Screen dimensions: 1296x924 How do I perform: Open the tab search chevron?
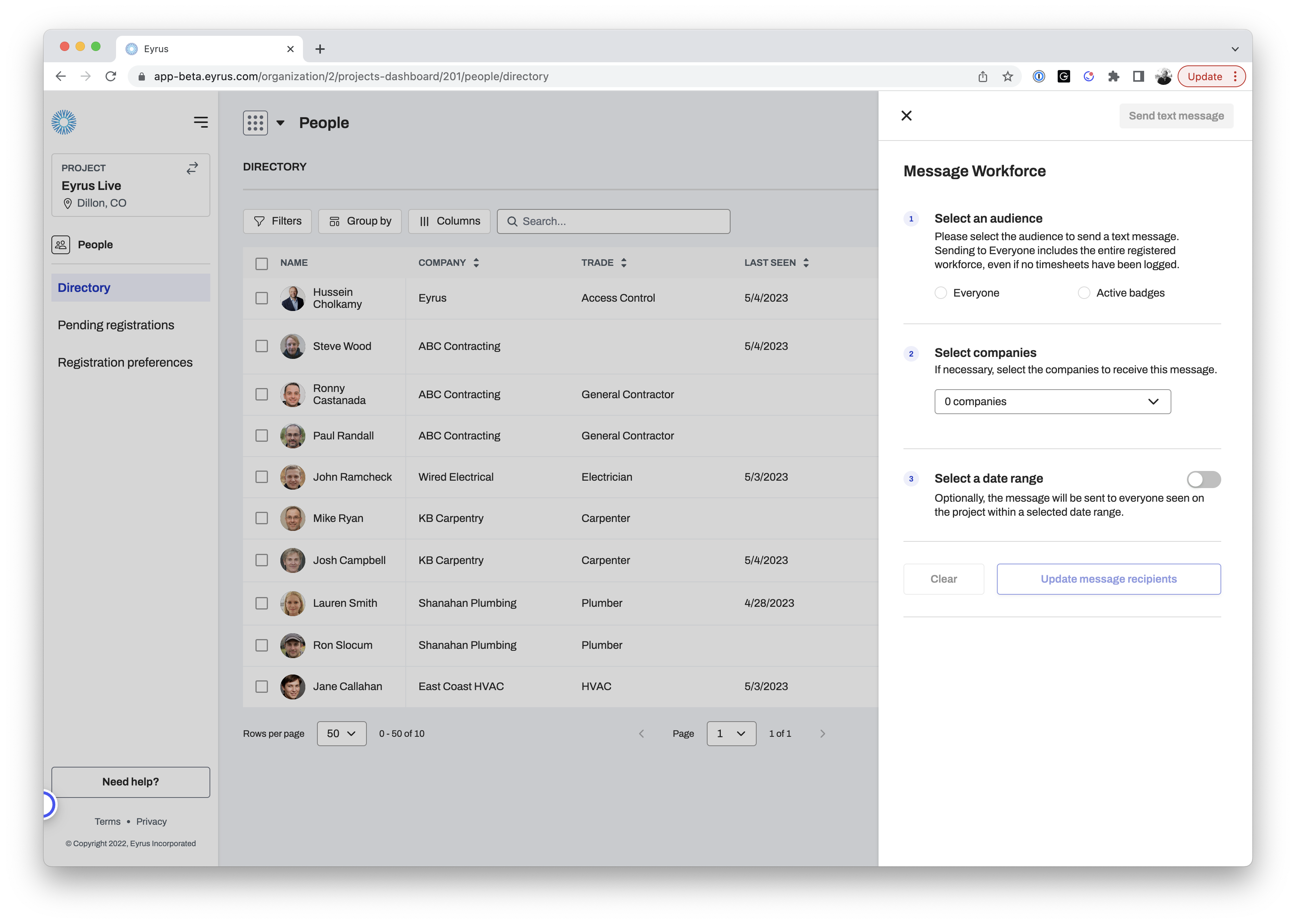[1234, 49]
